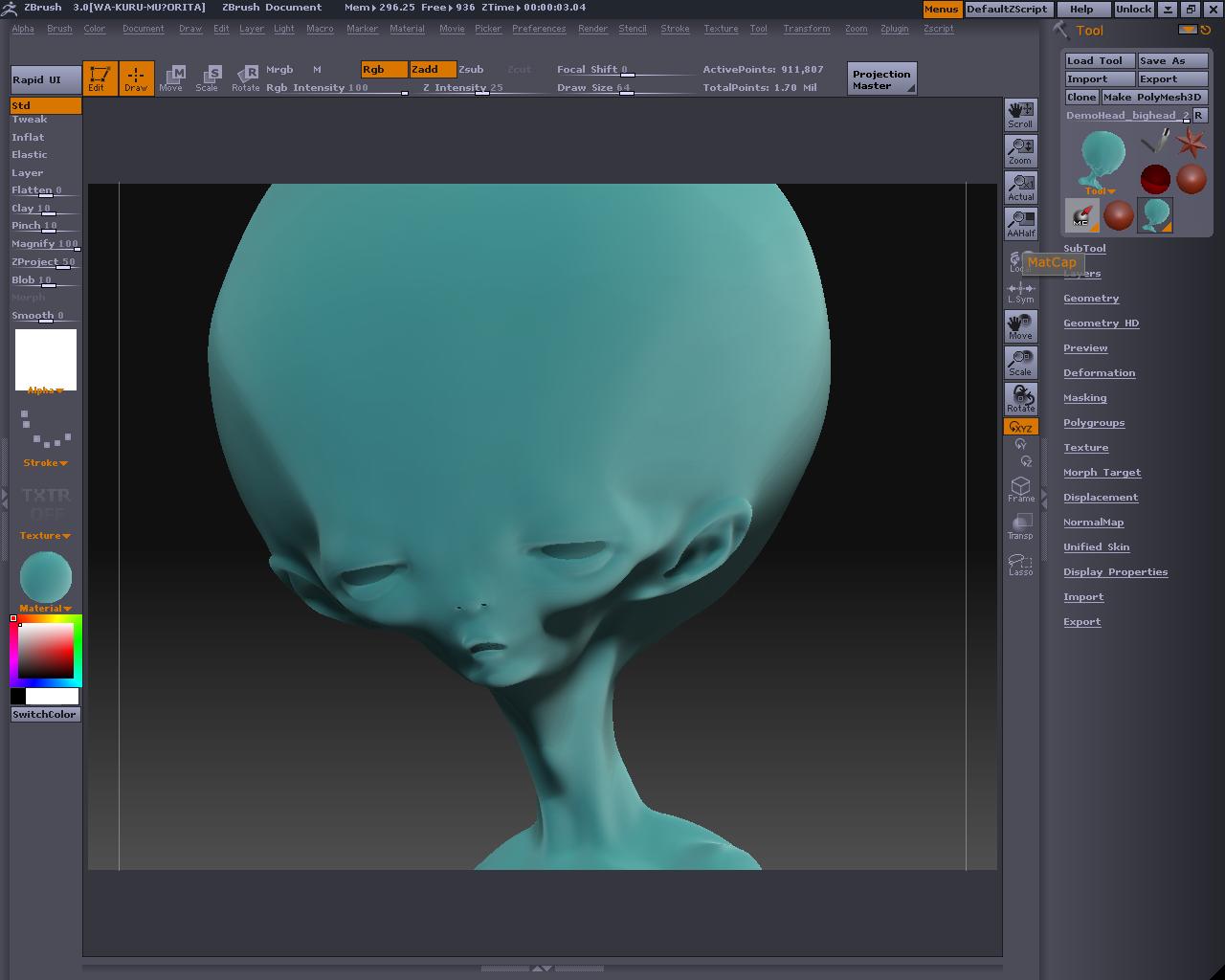Expand the SubTool section
The height and width of the screenshot is (980, 1225).
click(x=1084, y=249)
